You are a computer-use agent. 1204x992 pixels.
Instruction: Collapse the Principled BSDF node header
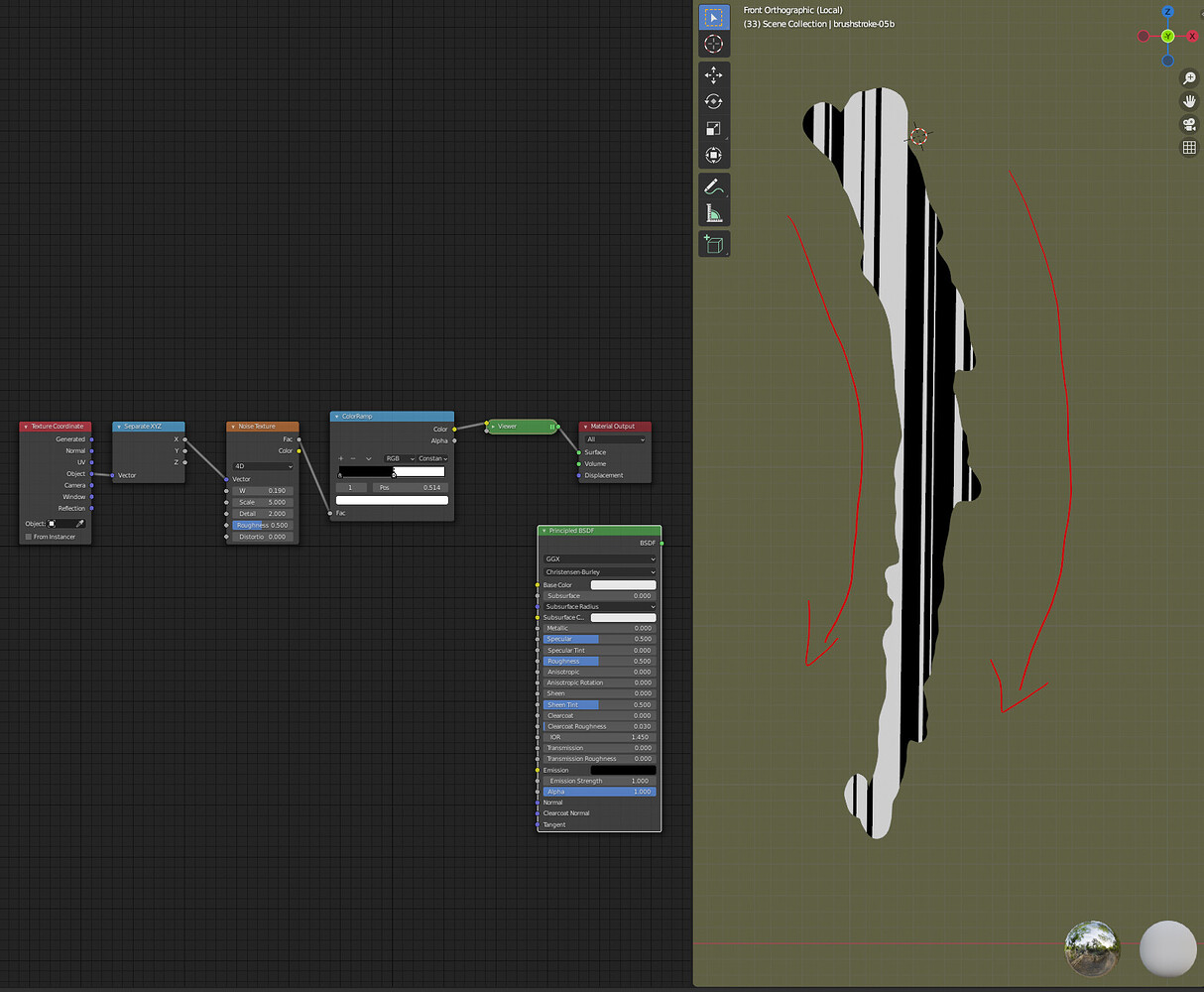pos(544,530)
